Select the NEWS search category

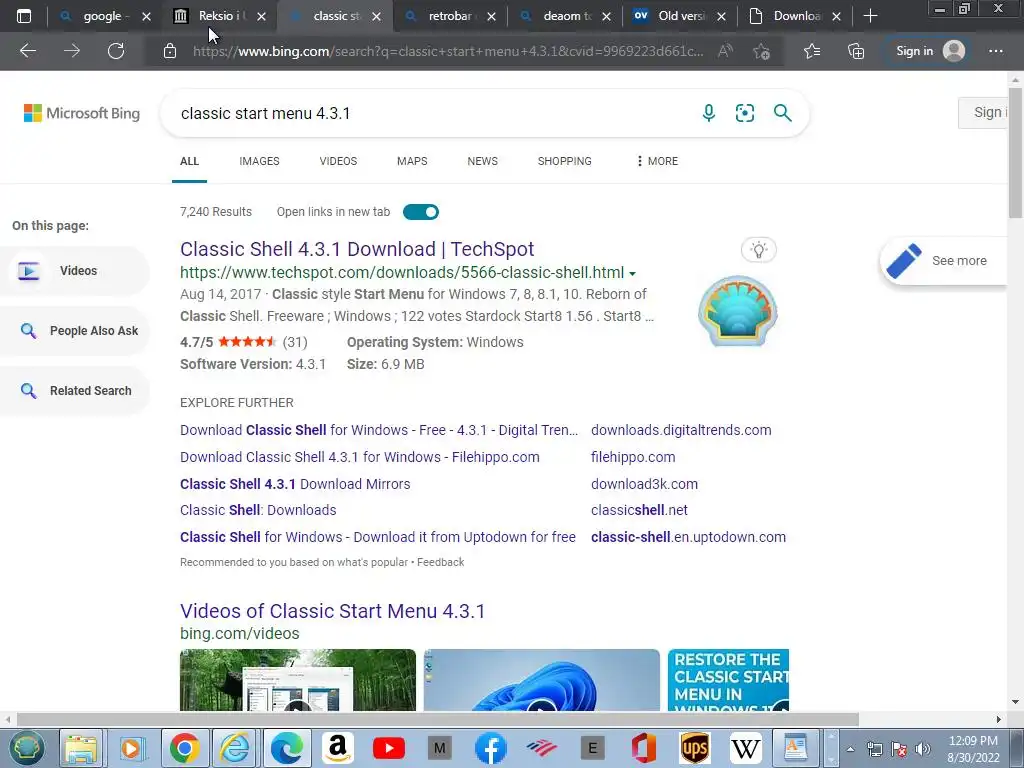click(483, 161)
